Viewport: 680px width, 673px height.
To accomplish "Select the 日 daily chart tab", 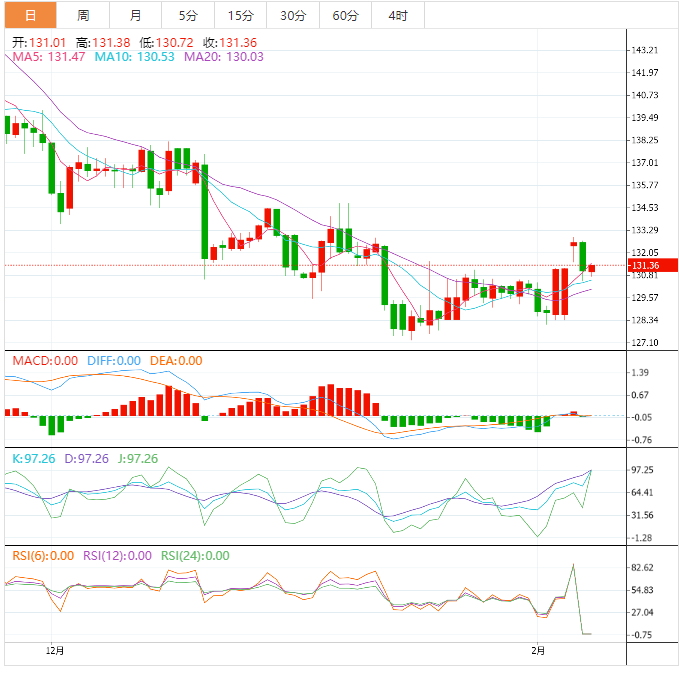I will click(x=30, y=16).
